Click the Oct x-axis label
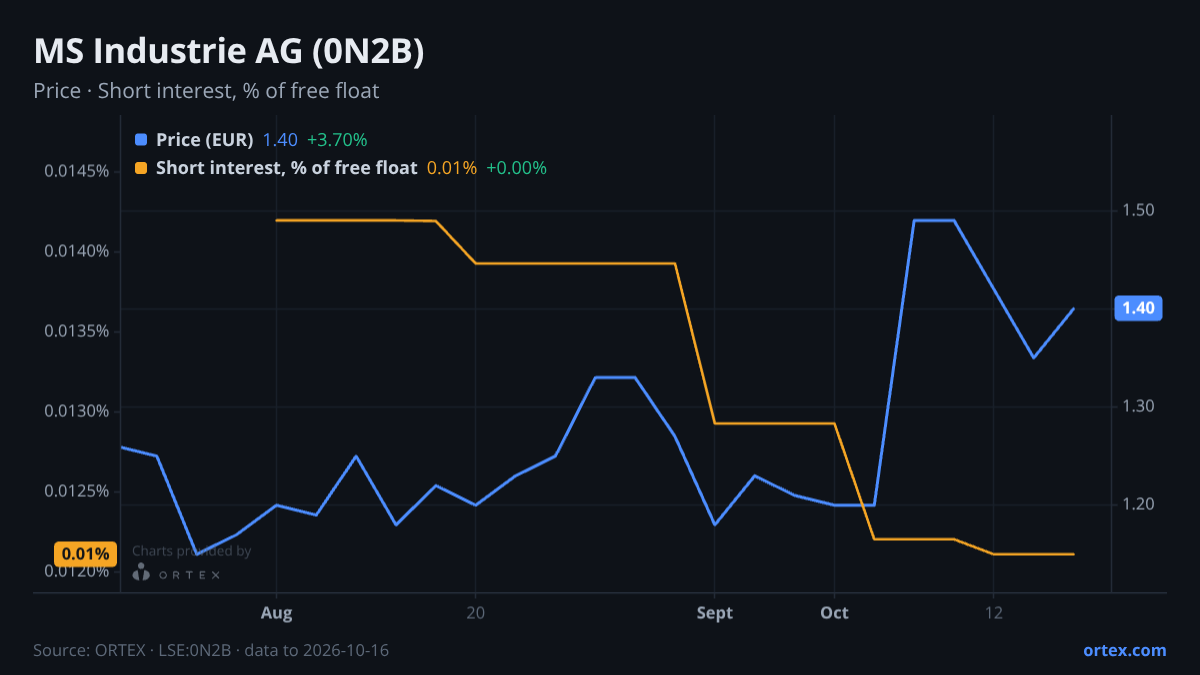 pos(834,612)
